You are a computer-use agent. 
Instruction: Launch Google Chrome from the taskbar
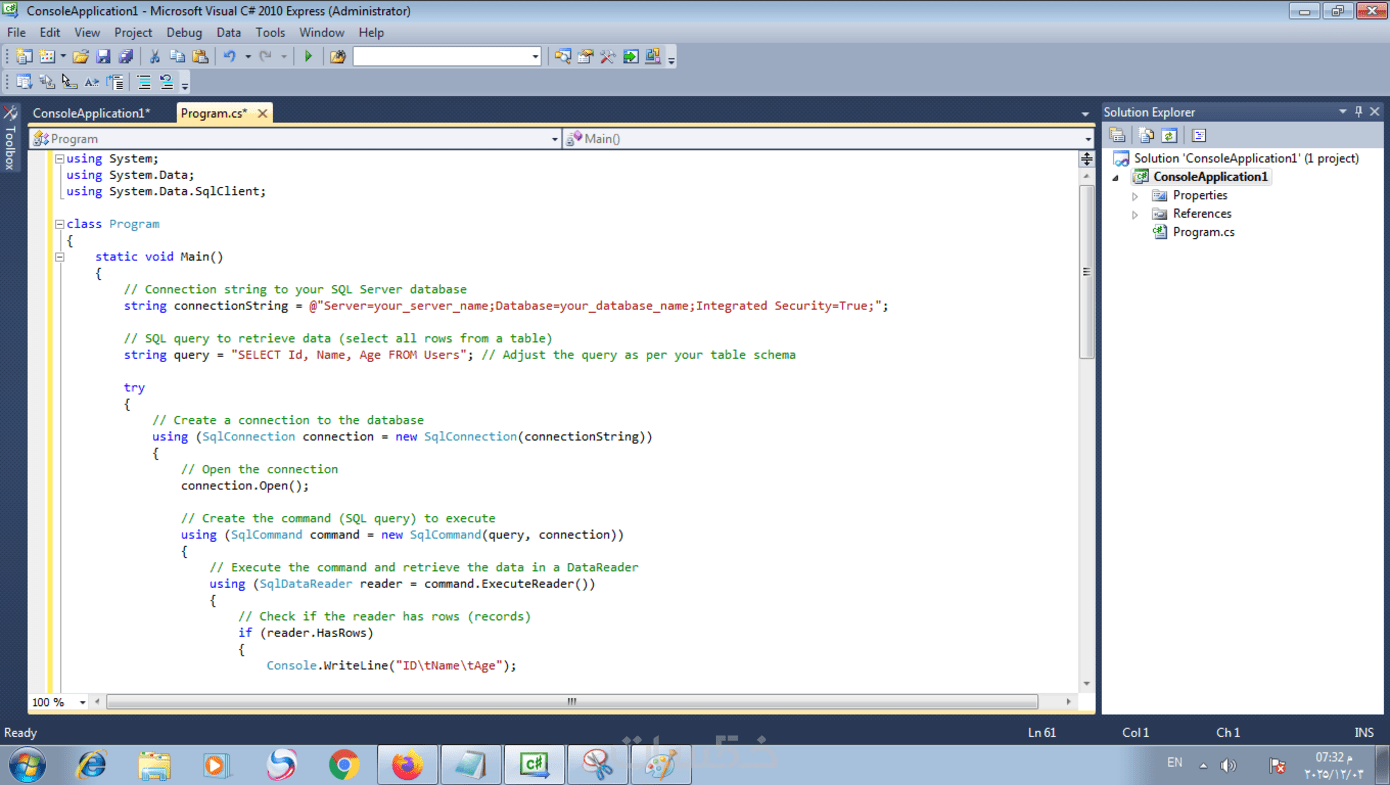click(x=344, y=766)
